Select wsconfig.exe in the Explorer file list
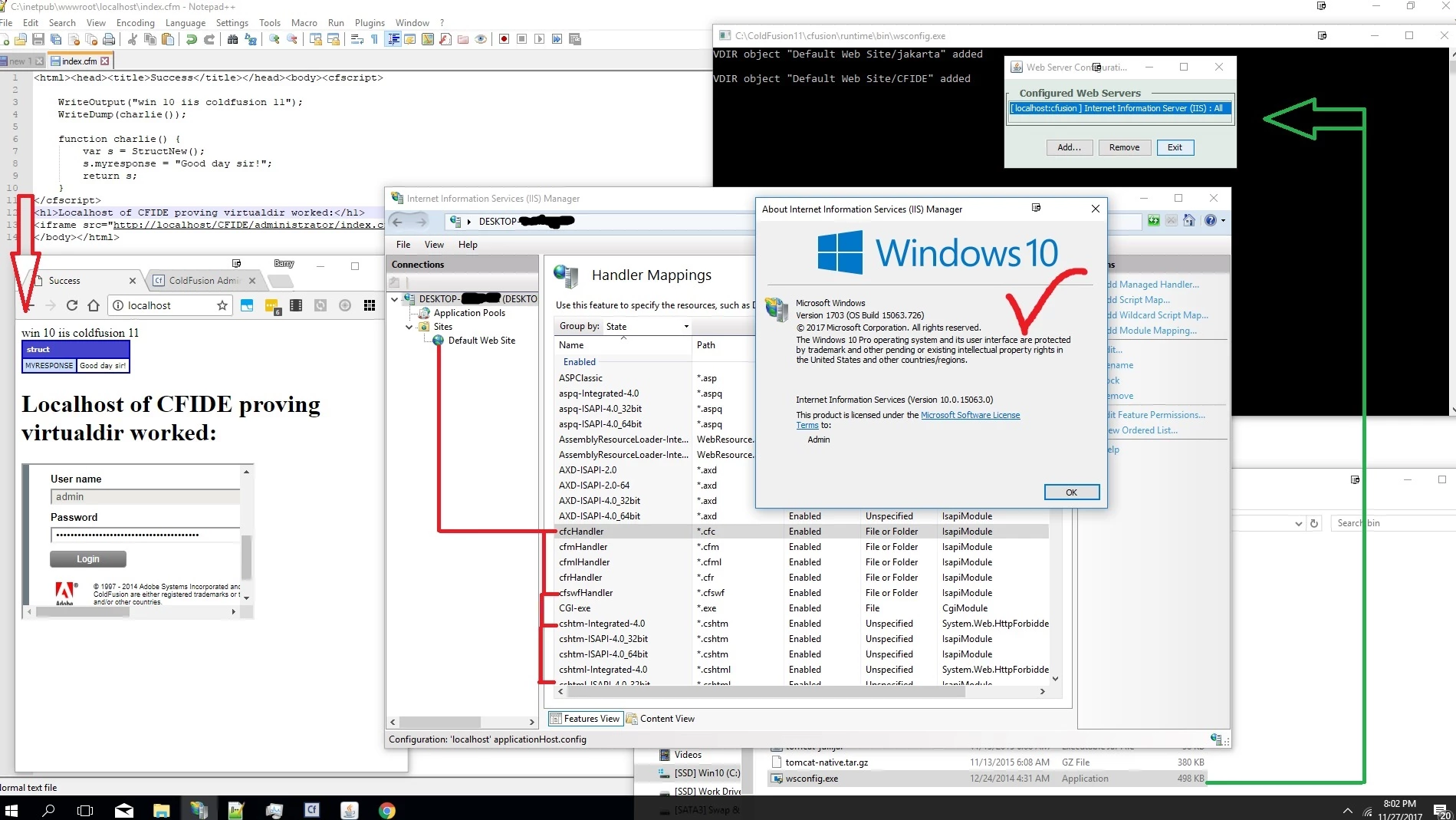1456x820 pixels. (x=988, y=779)
